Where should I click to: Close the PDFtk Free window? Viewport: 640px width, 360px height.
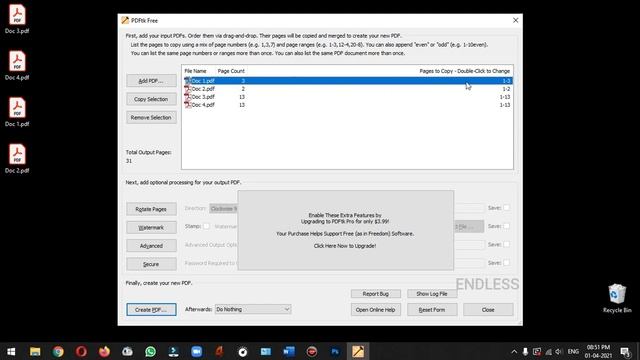516,20
